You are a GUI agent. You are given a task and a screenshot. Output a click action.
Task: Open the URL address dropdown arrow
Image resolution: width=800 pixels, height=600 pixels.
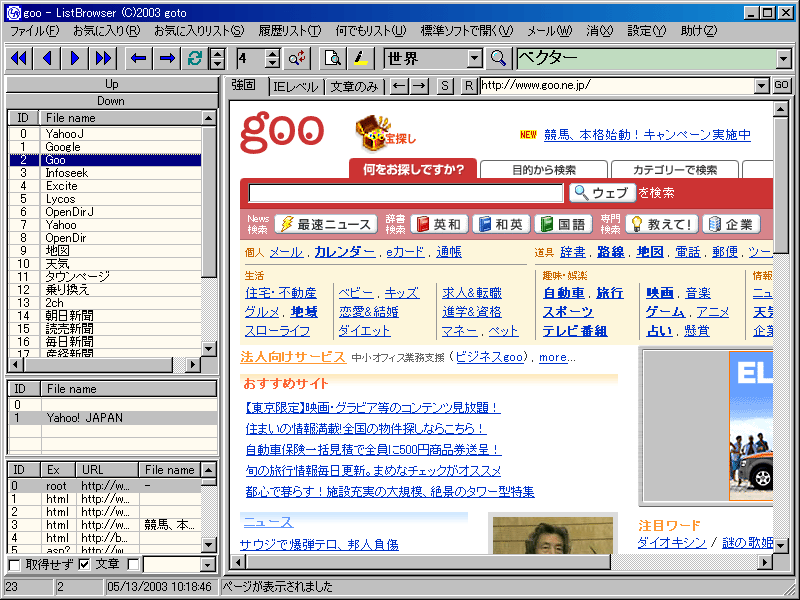(762, 86)
